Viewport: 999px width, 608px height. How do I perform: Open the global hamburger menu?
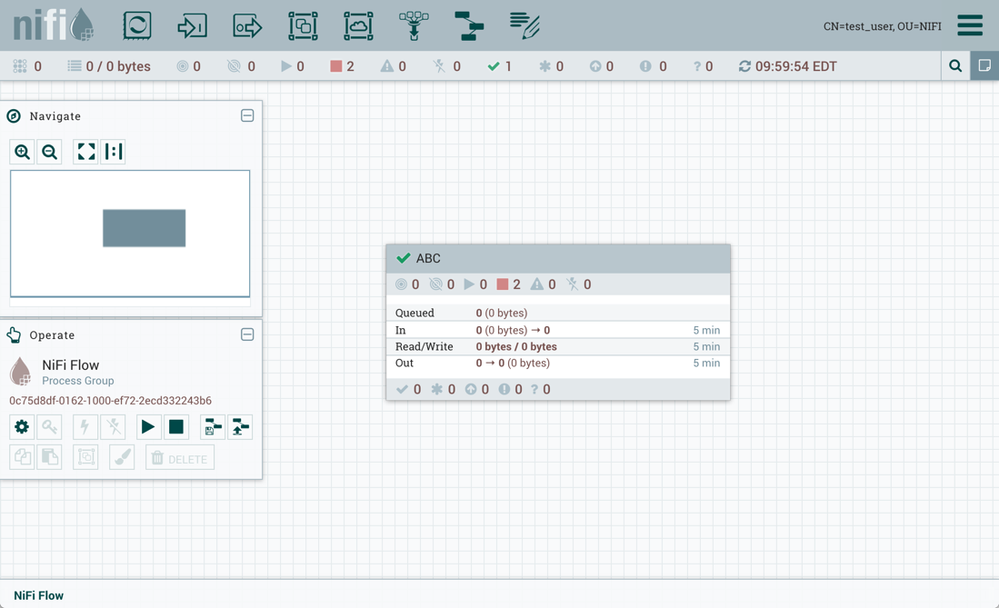(x=969, y=25)
